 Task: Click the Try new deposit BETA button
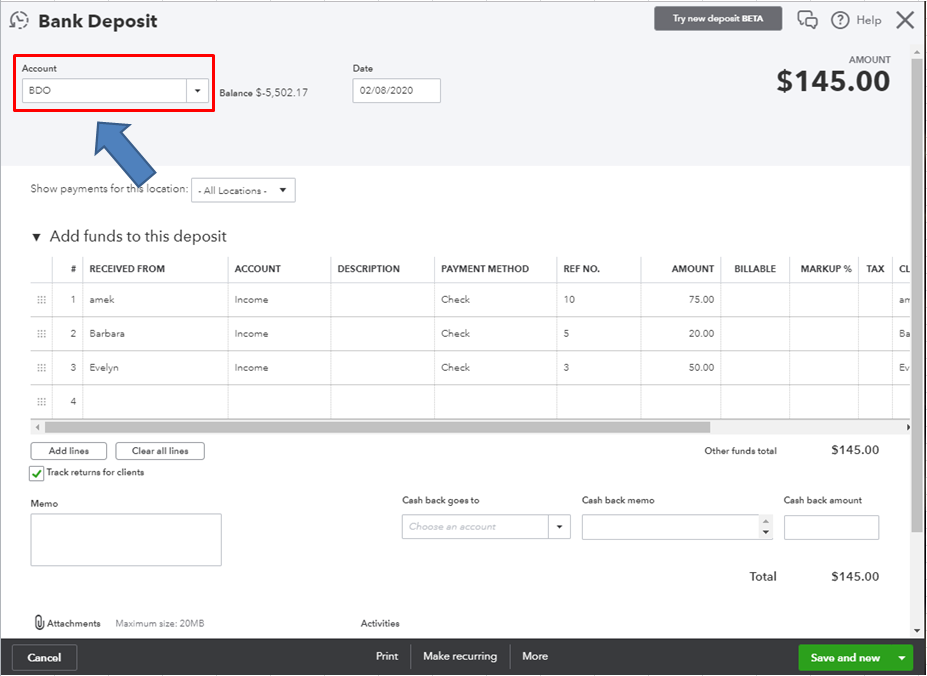(718, 18)
